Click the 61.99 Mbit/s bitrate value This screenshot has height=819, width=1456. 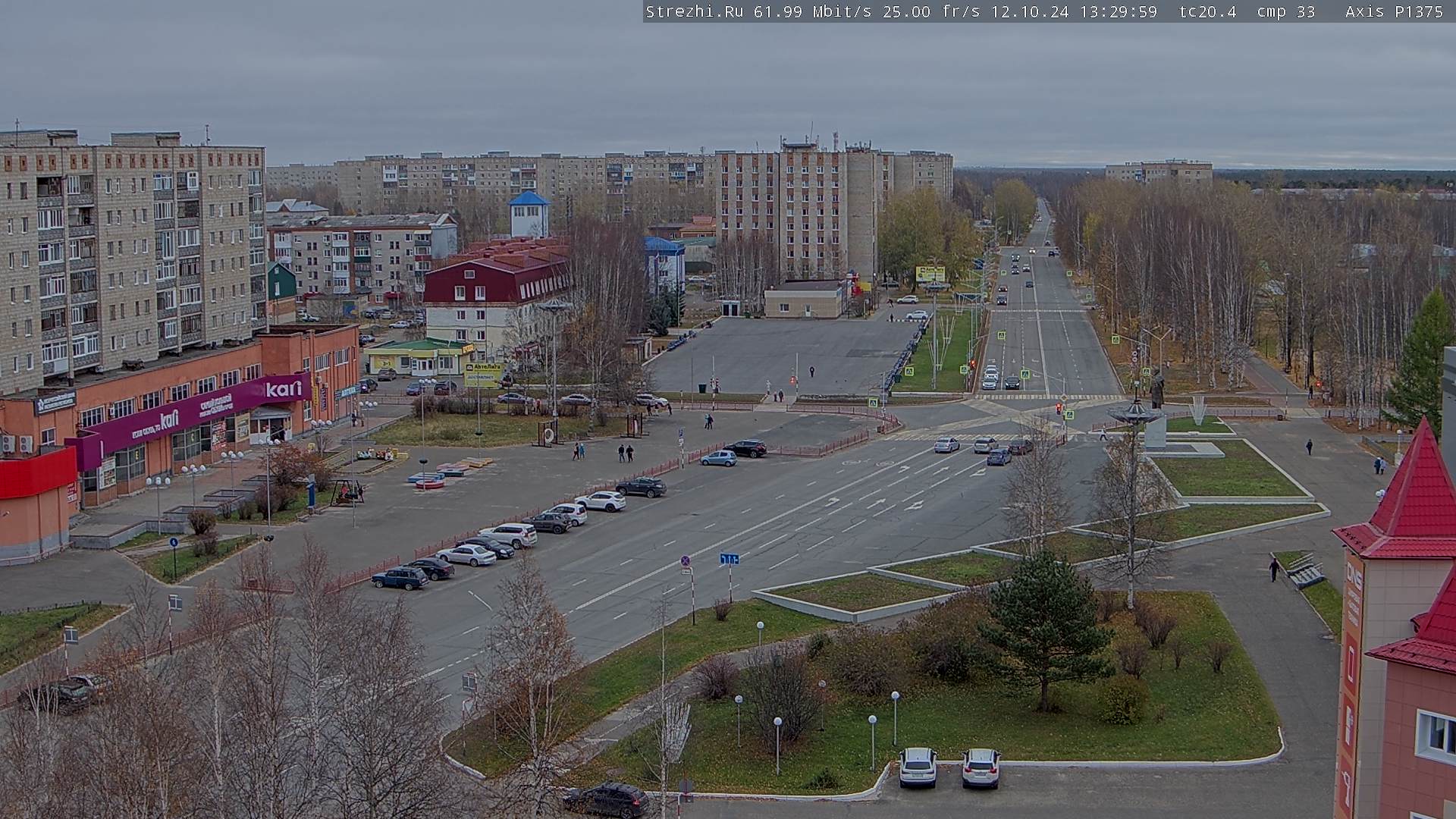(815, 11)
